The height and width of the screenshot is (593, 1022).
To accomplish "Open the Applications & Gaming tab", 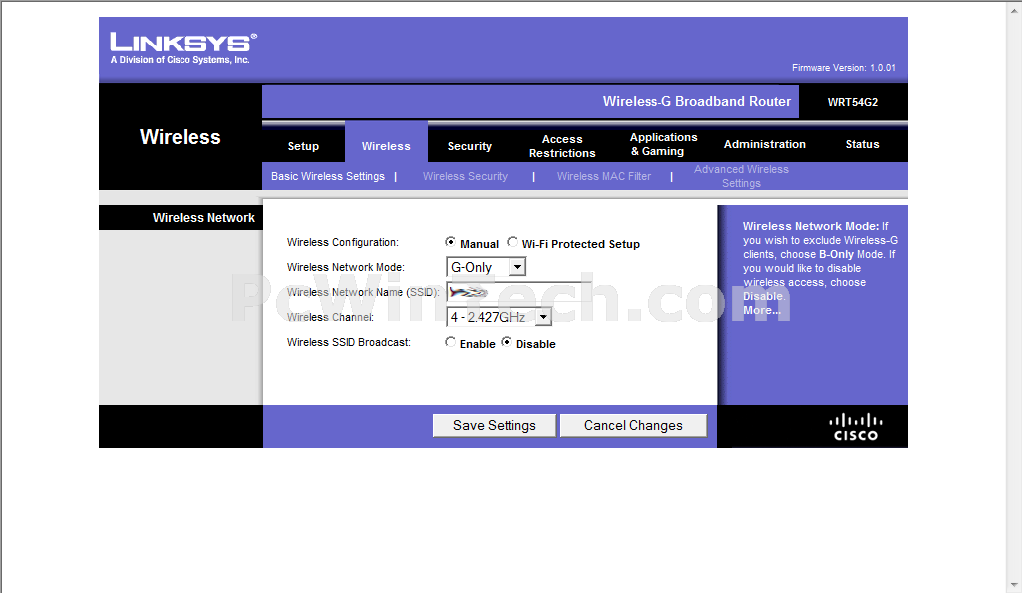I will [664, 144].
